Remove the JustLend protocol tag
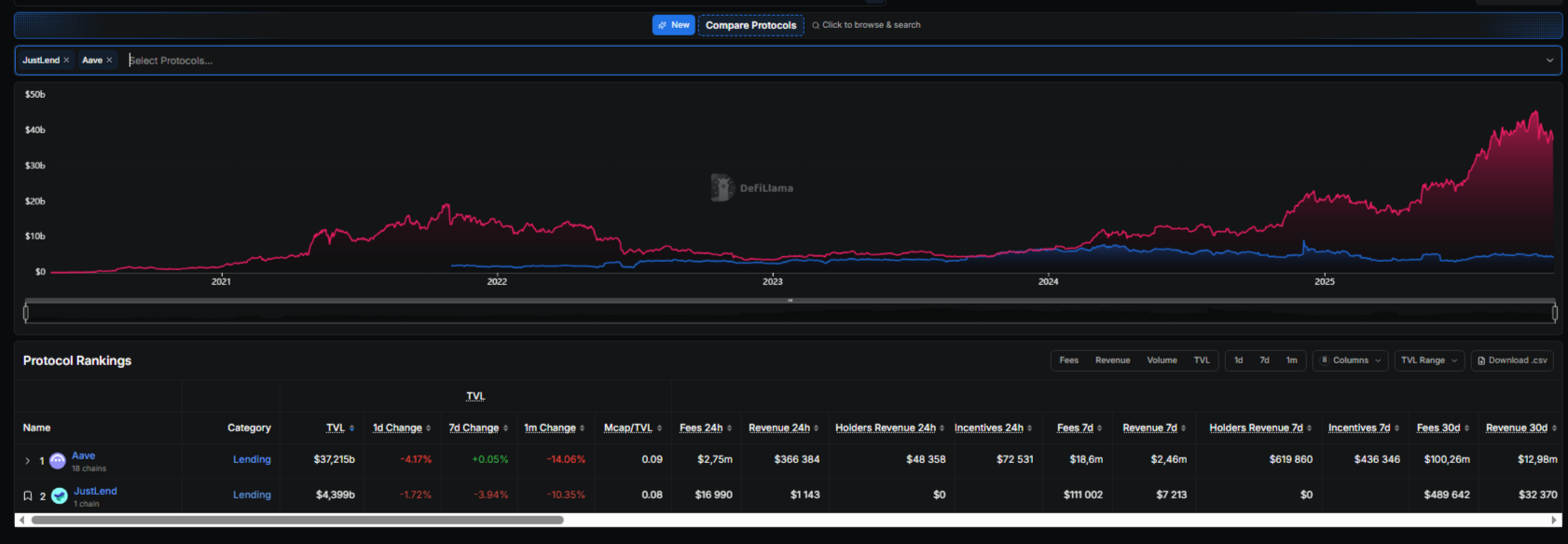 66,61
